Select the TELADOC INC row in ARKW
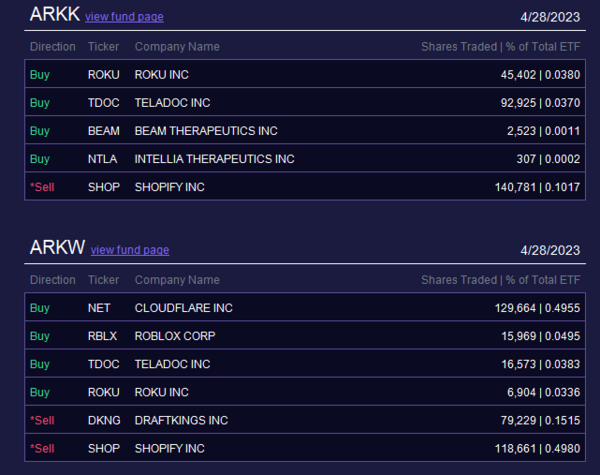 tap(305, 364)
